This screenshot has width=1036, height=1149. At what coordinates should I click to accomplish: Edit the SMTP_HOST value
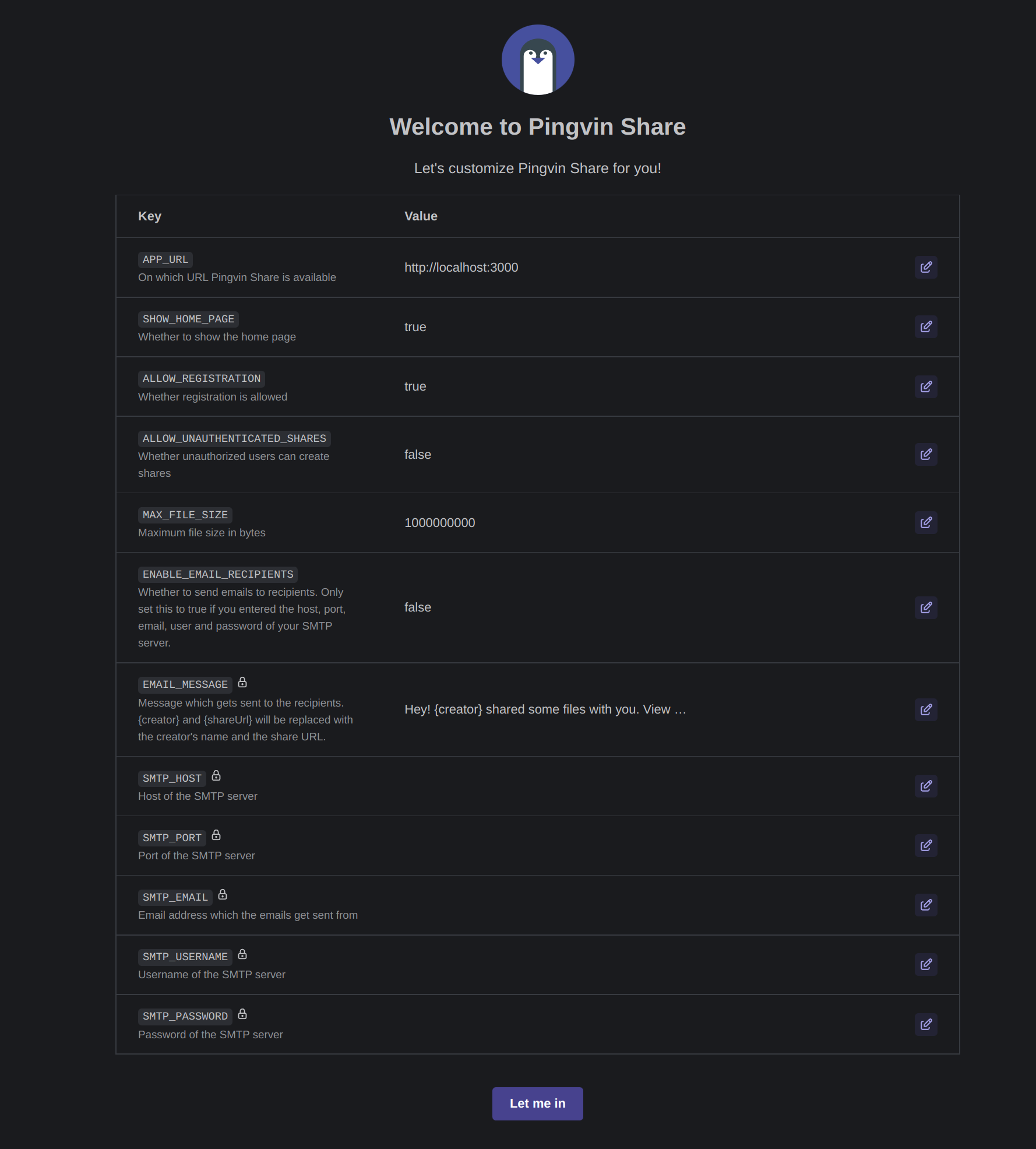coord(925,786)
